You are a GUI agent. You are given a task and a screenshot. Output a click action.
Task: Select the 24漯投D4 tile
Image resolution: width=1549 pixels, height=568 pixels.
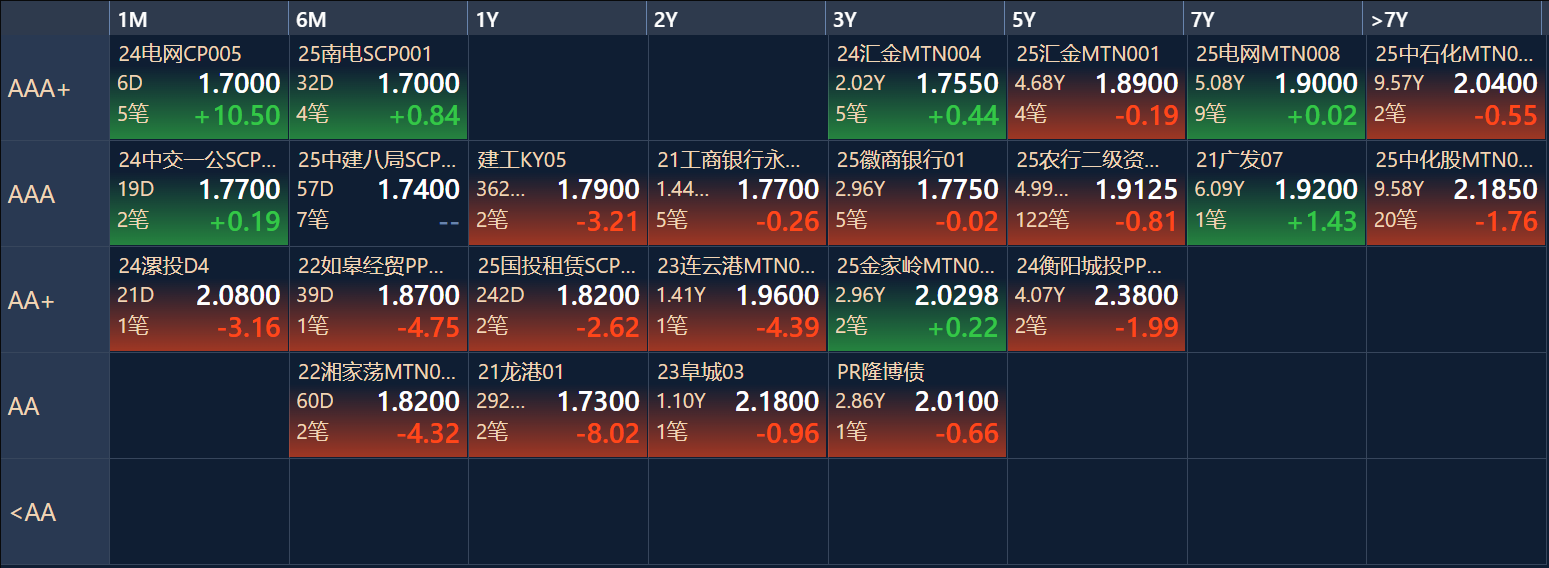198,299
